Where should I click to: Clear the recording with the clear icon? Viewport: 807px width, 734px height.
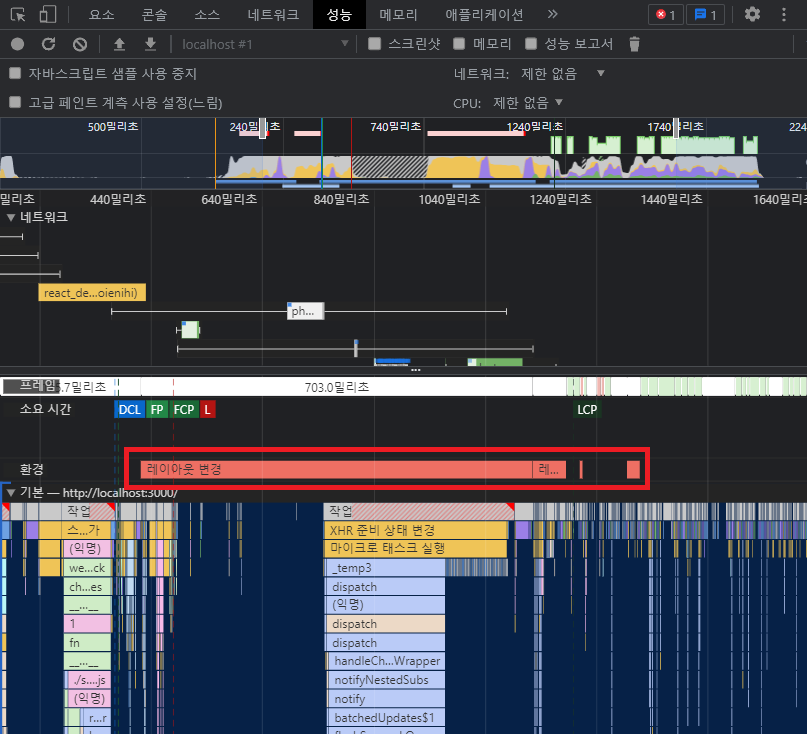[x=80, y=44]
